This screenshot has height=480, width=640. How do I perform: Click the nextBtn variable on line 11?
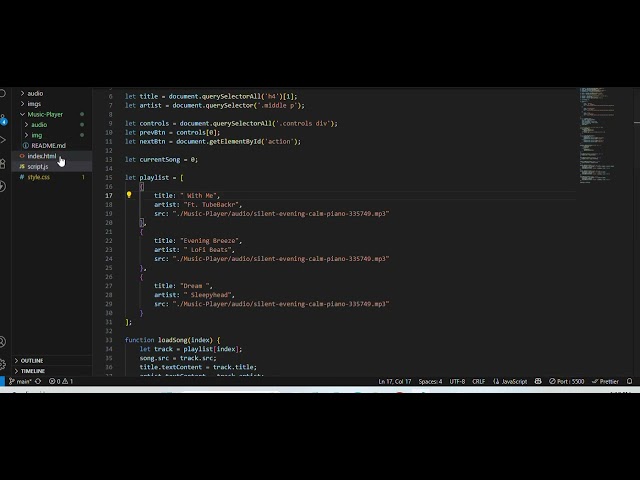coord(152,141)
